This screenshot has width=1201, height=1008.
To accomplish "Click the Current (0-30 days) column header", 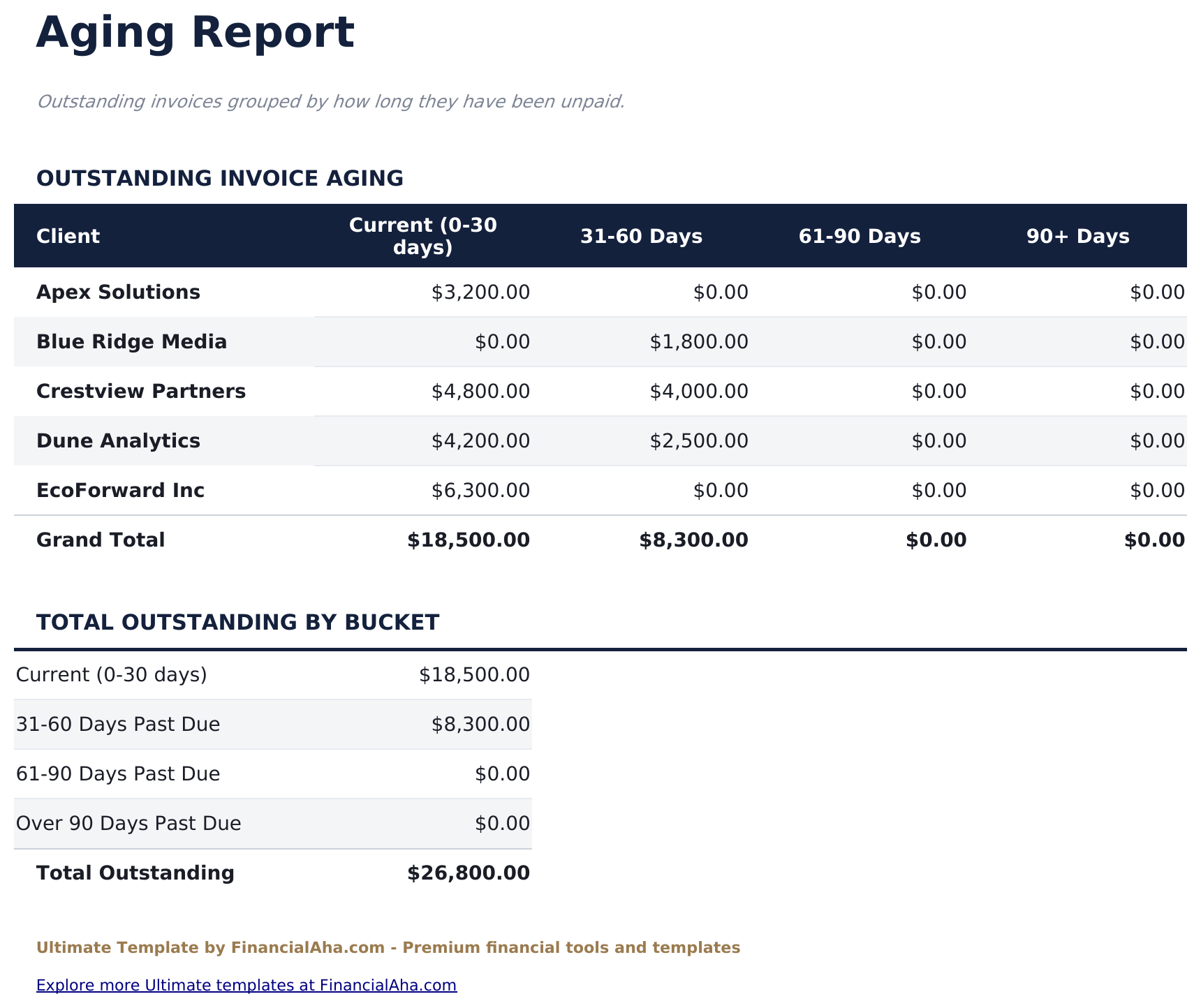I will 423,236.
